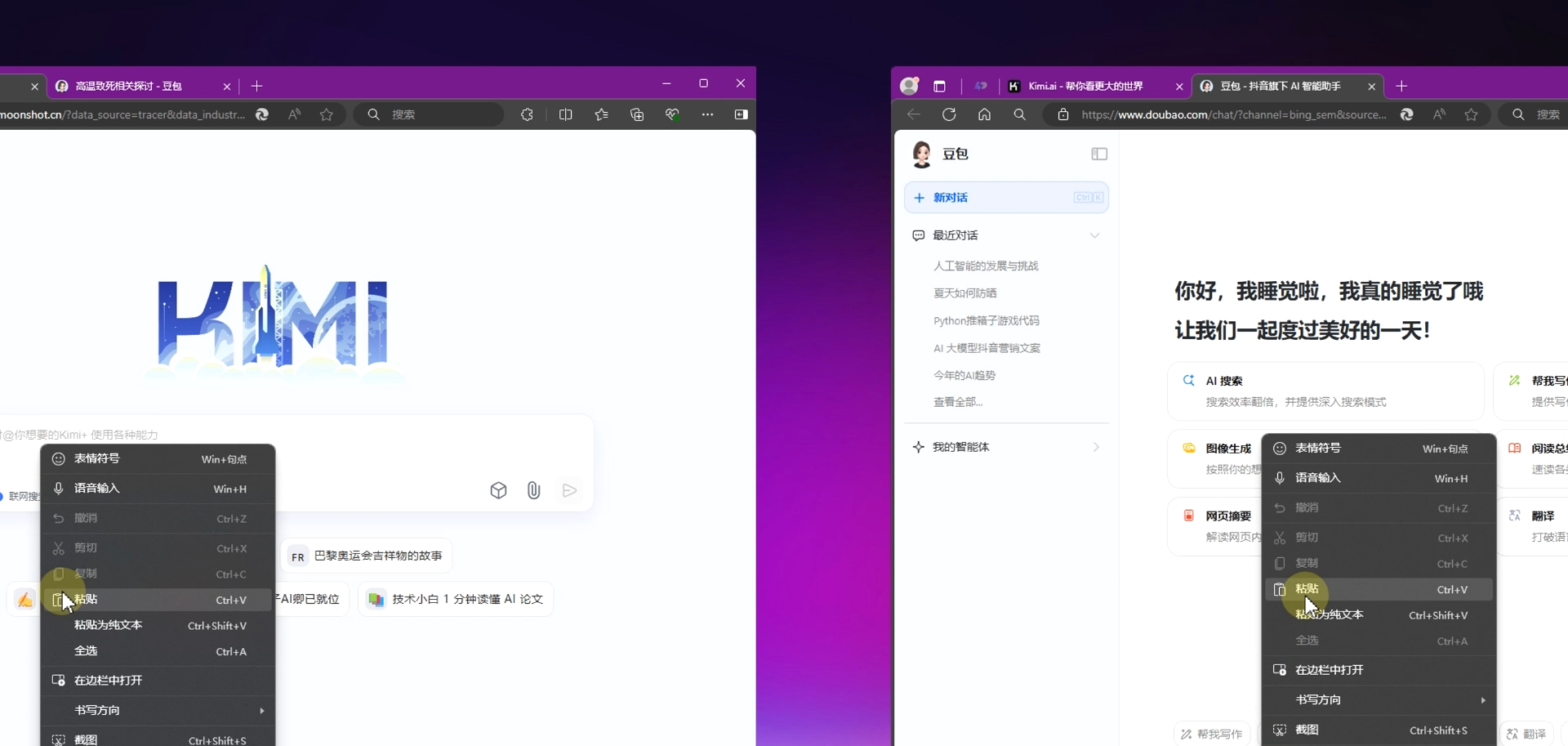1568x746 pixels.
Task: Click 查看全部 to see all conversations
Action: click(x=959, y=401)
